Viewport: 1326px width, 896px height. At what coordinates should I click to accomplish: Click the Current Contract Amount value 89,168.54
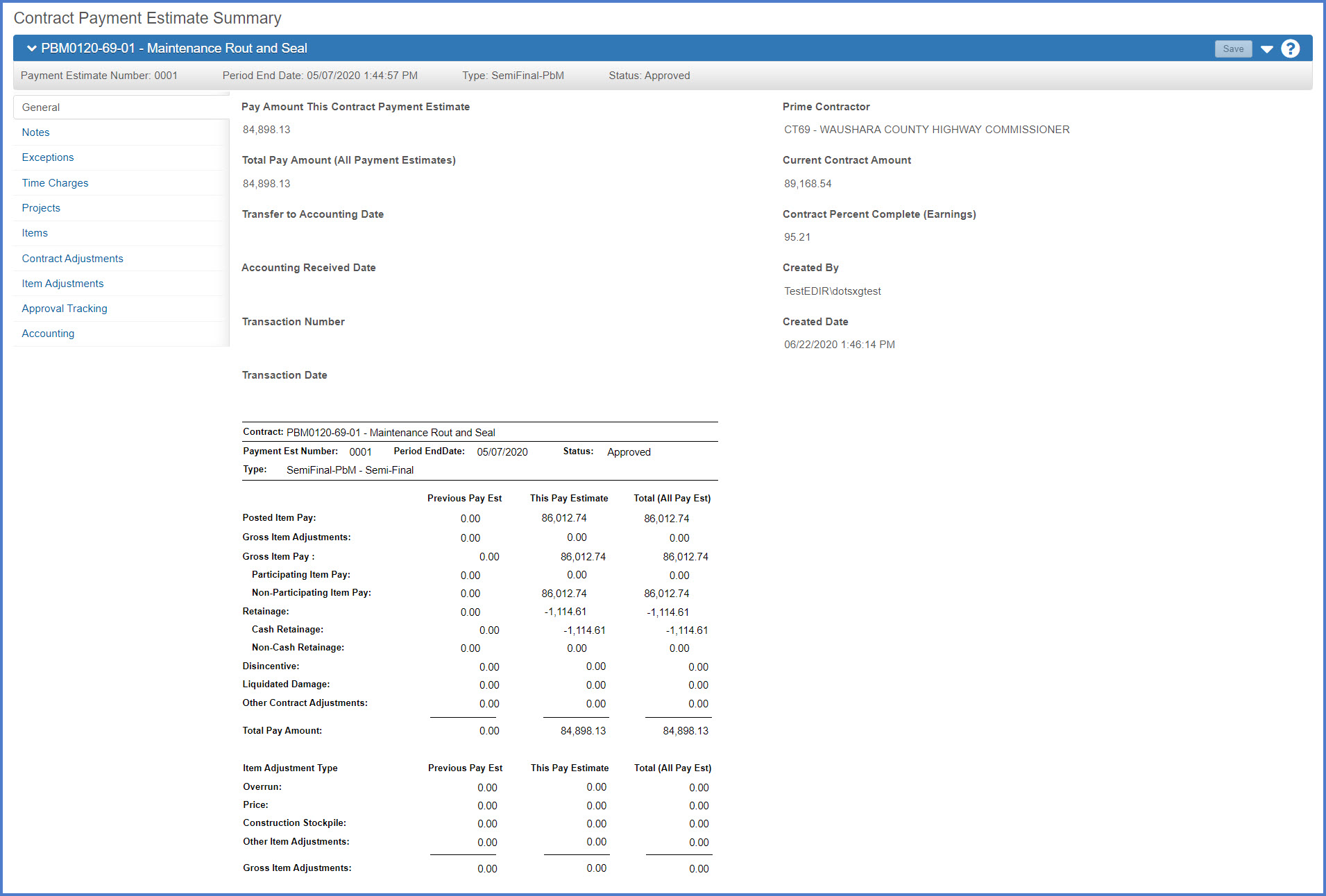coord(808,184)
